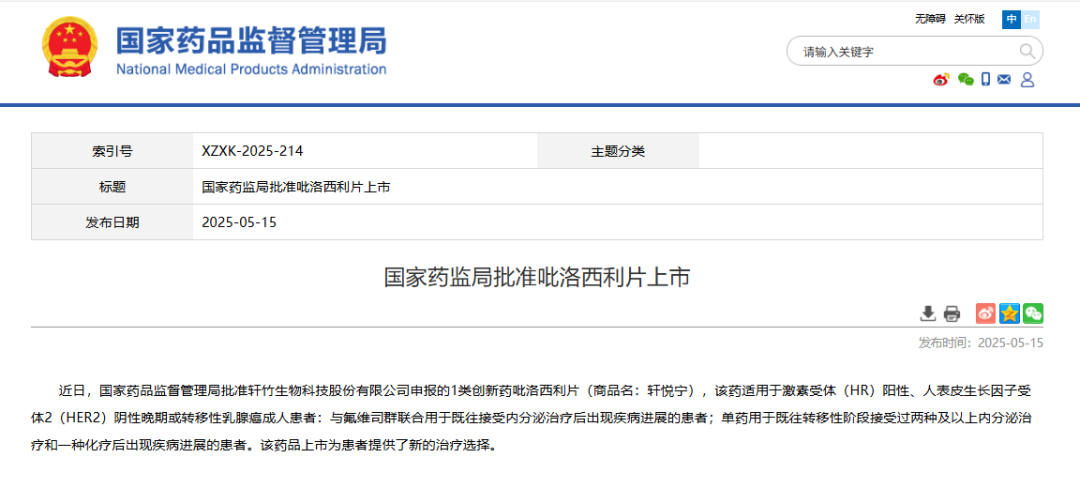
Task: Share the article via the WeChat square icon
Action: tap(1033, 314)
